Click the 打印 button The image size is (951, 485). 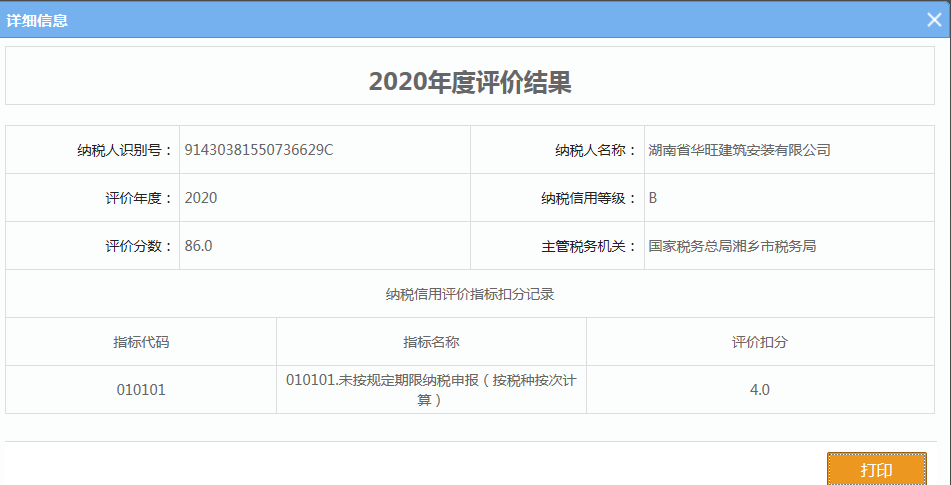(x=876, y=470)
